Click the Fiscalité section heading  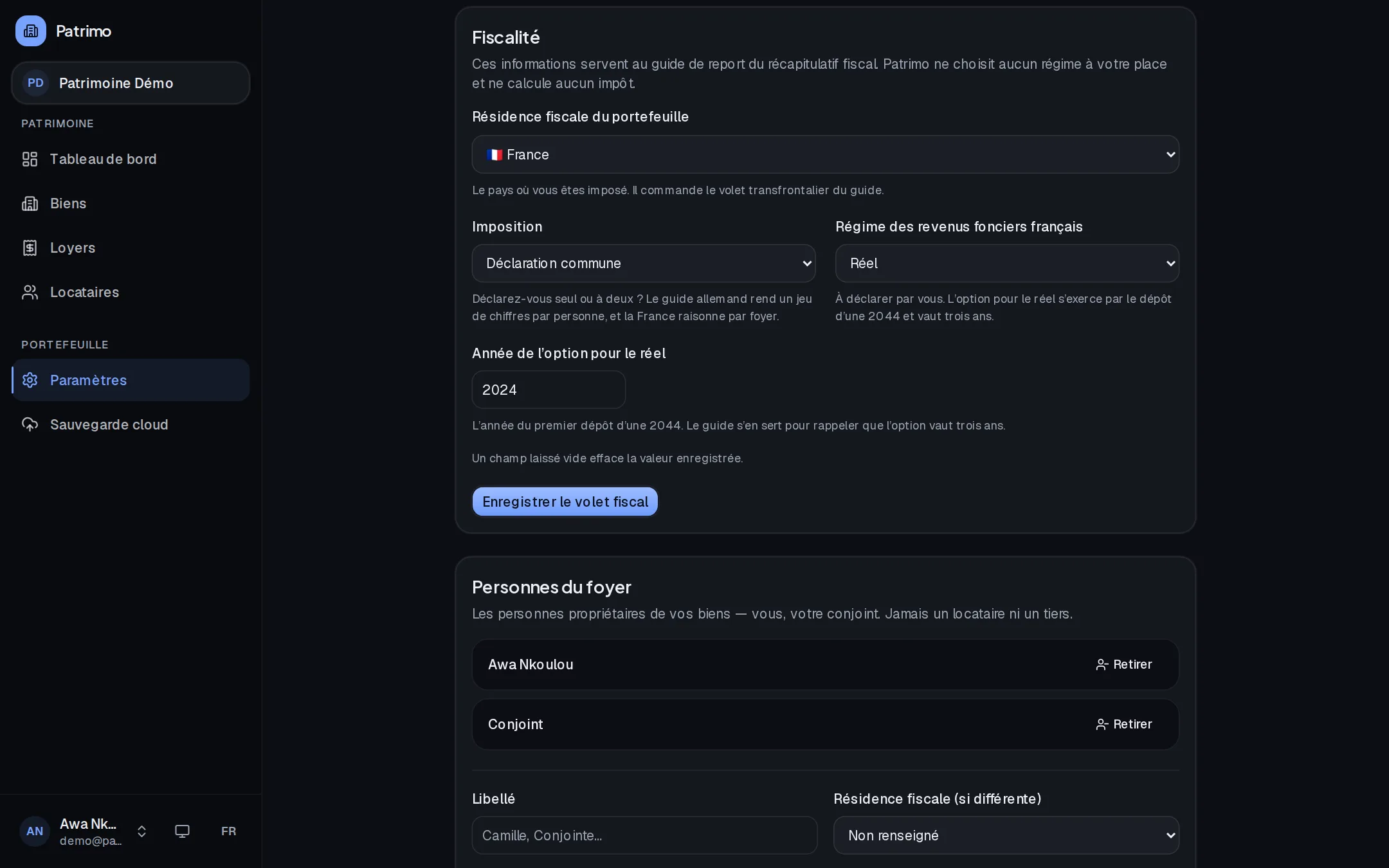(506, 37)
